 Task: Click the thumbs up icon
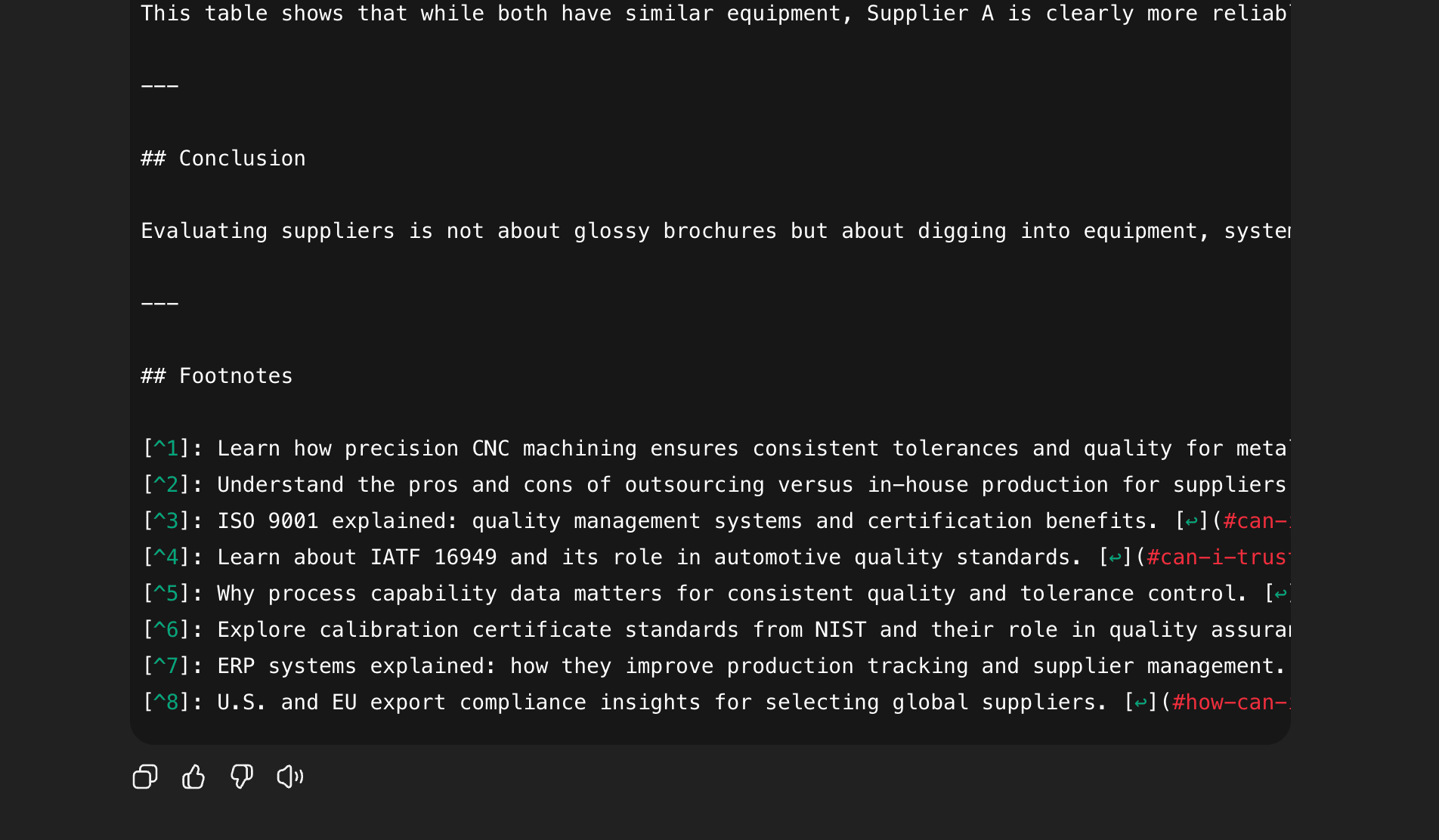click(193, 777)
